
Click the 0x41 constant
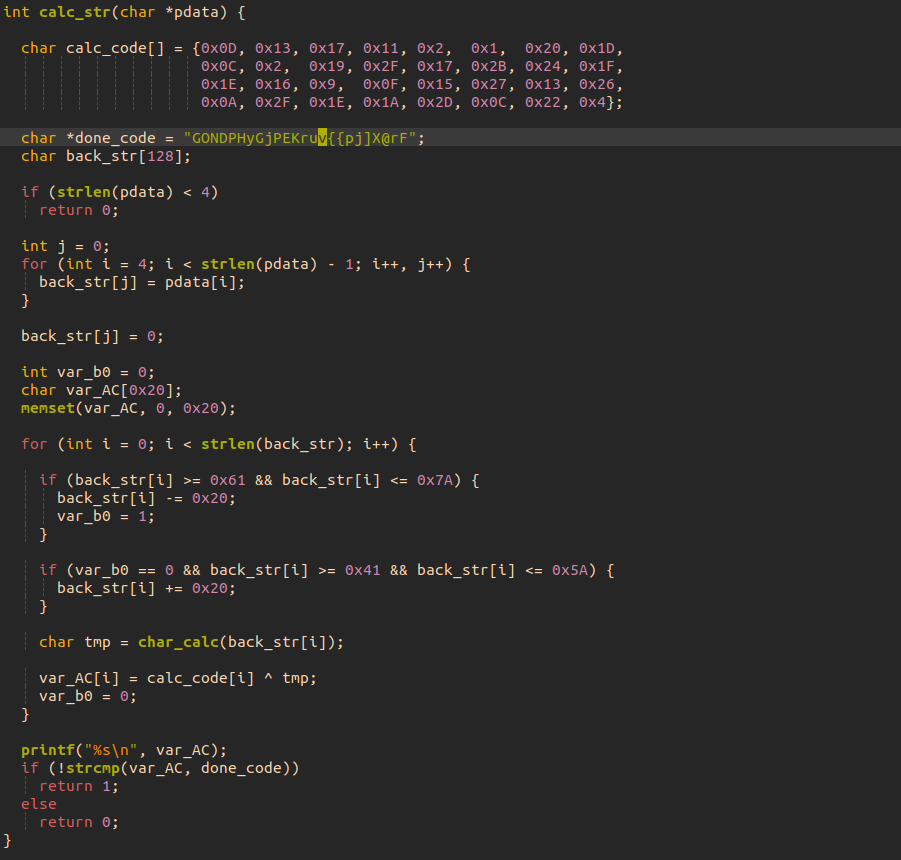coord(363,570)
